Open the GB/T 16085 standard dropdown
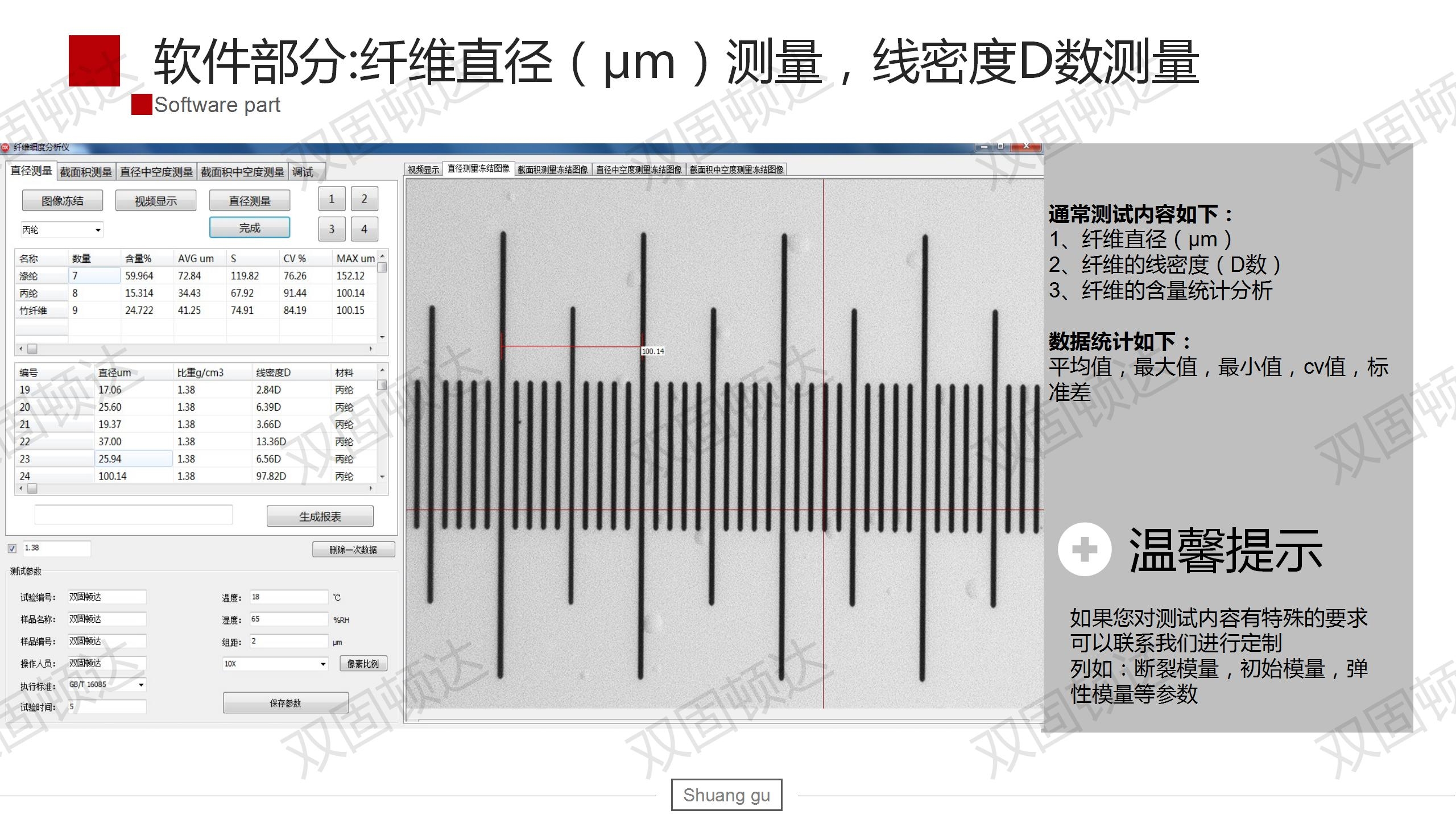Viewport: 1456px width, 819px height. 140,685
